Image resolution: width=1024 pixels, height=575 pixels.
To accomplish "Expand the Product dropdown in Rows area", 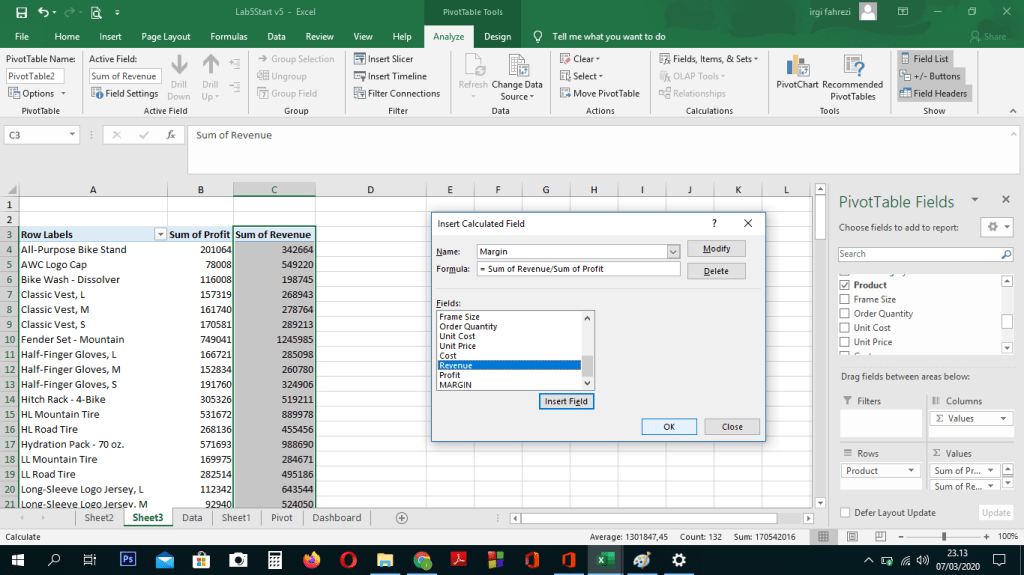I will click(x=911, y=471).
